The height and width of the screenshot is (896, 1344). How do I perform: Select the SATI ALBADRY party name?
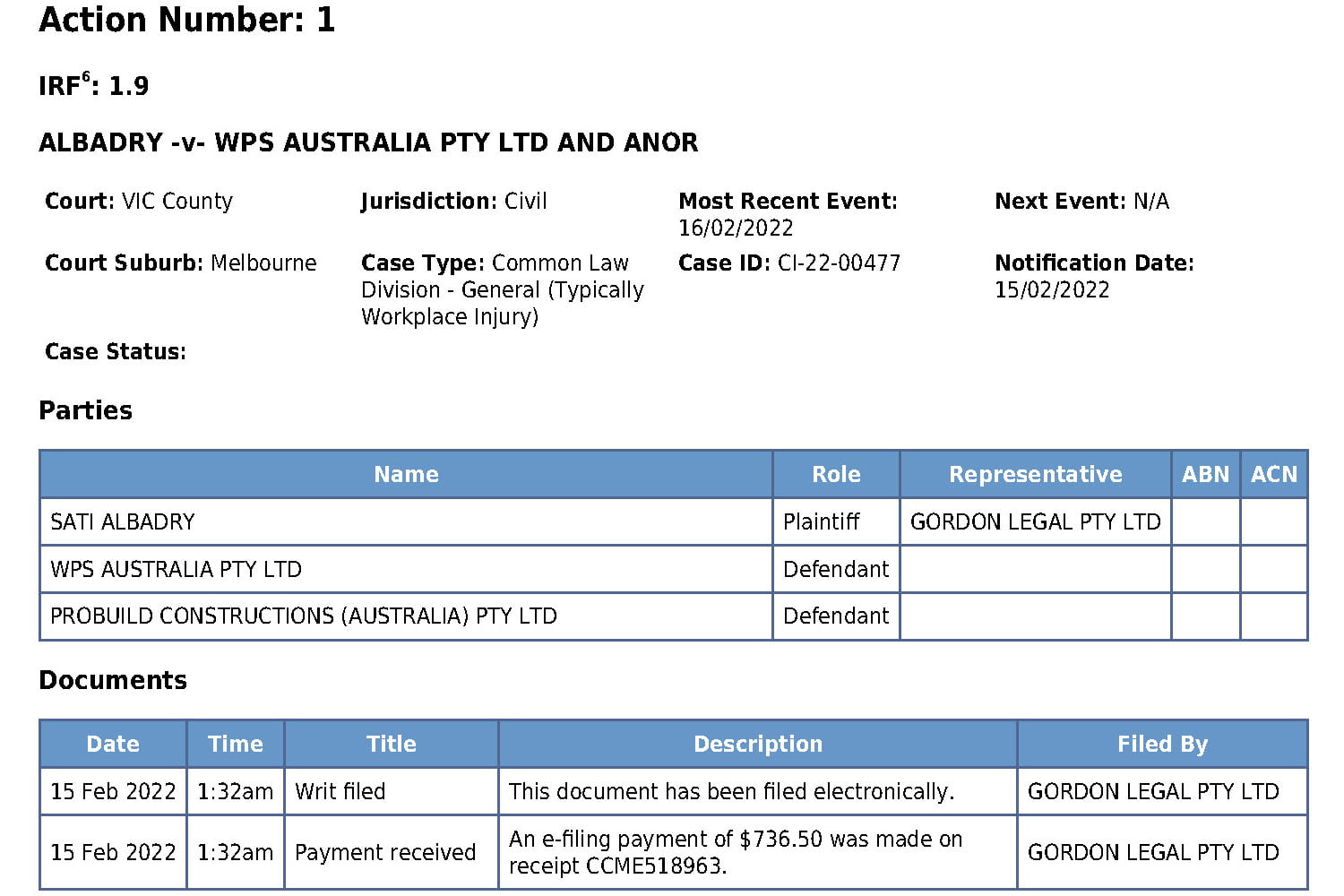123,521
